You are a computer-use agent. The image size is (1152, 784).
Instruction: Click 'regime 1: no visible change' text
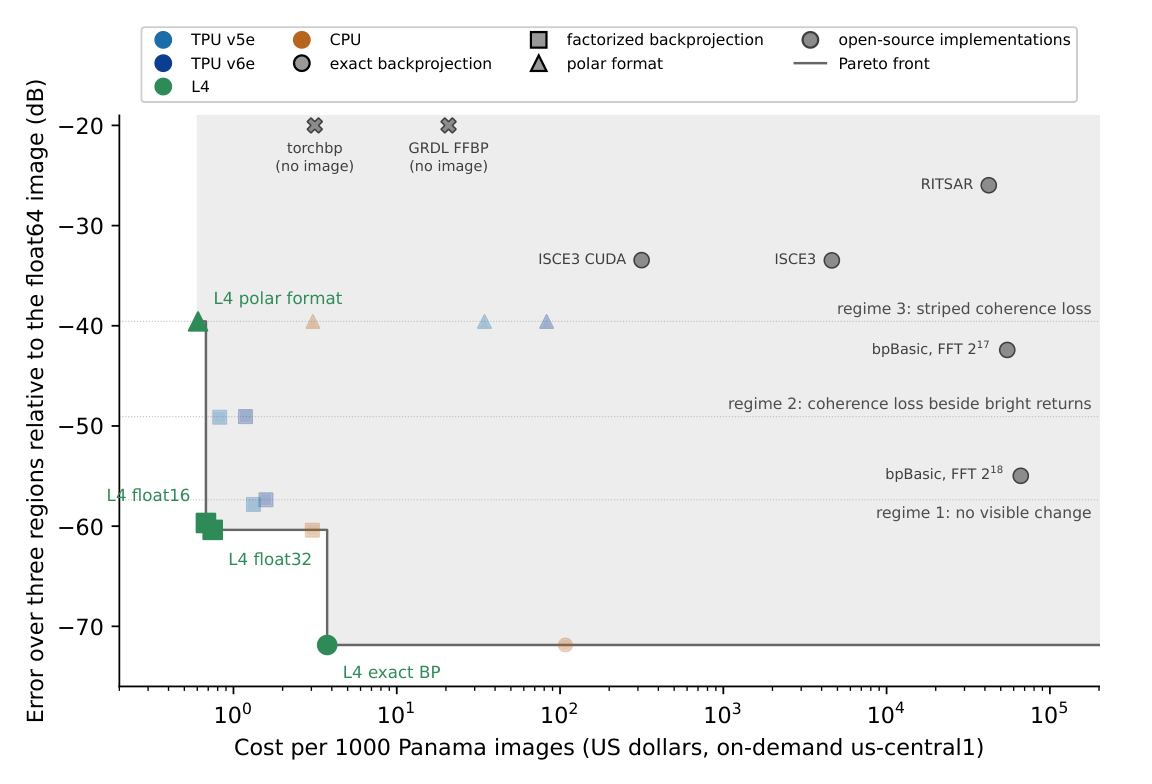click(x=984, y=513)
